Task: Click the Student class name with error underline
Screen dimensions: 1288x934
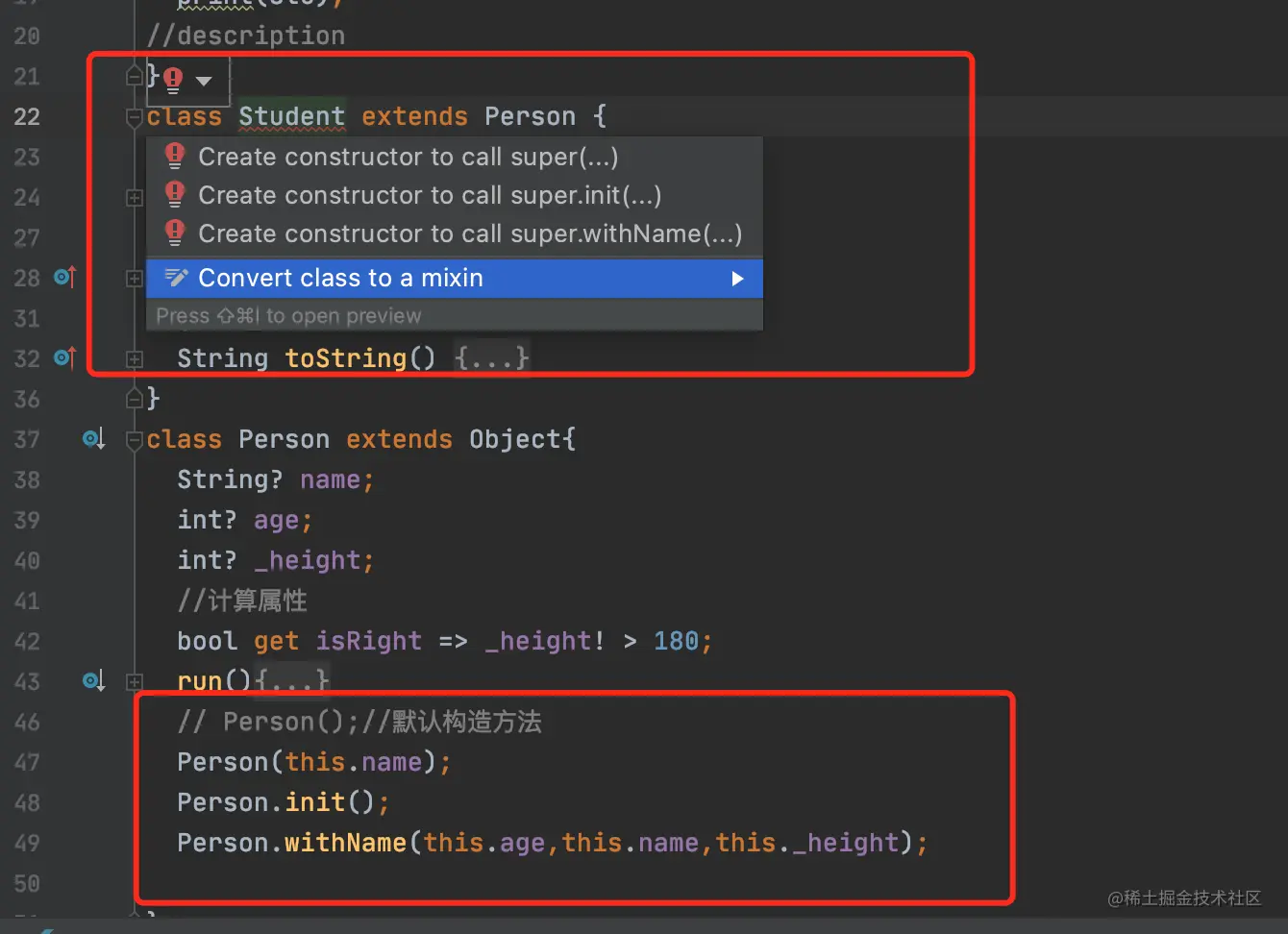Action: click(291, 116)
